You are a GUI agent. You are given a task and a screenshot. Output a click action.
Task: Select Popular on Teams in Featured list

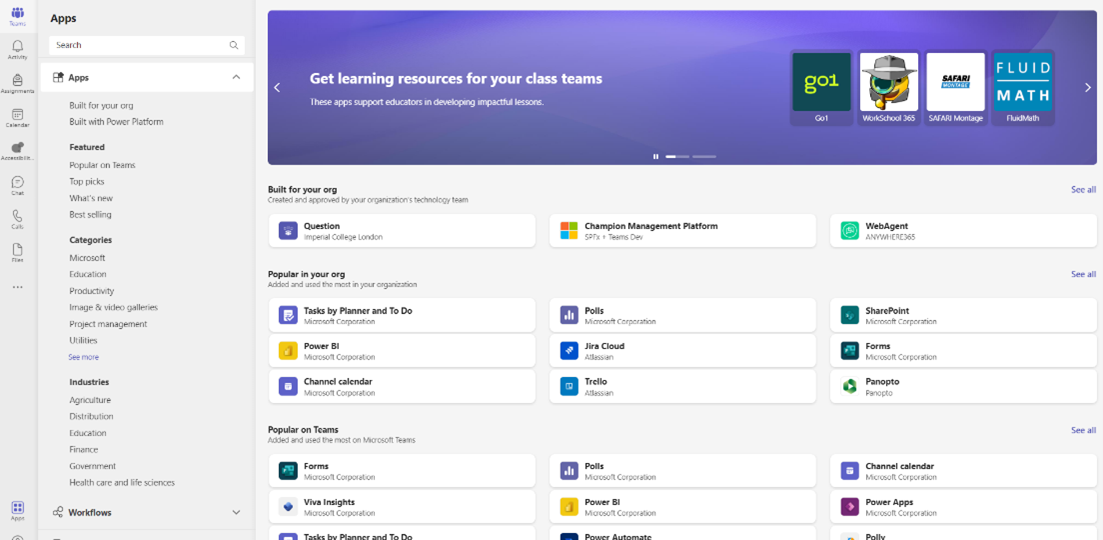(x=102, y=165)
